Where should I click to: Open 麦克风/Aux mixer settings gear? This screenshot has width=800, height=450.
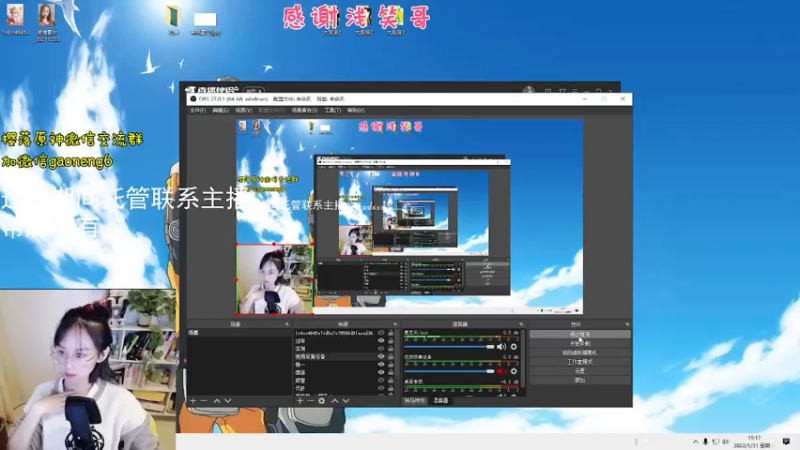pos(514,347)
